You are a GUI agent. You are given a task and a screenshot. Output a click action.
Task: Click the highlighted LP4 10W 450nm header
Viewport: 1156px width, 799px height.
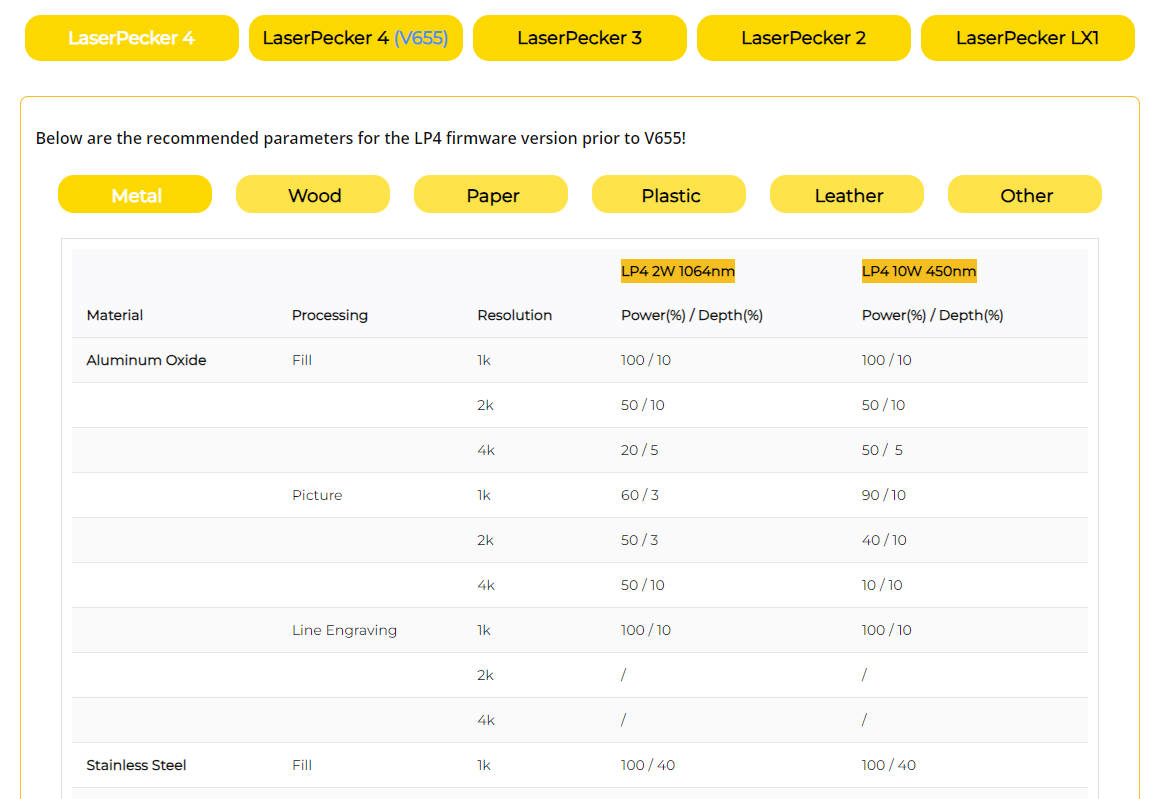point(918,271)
